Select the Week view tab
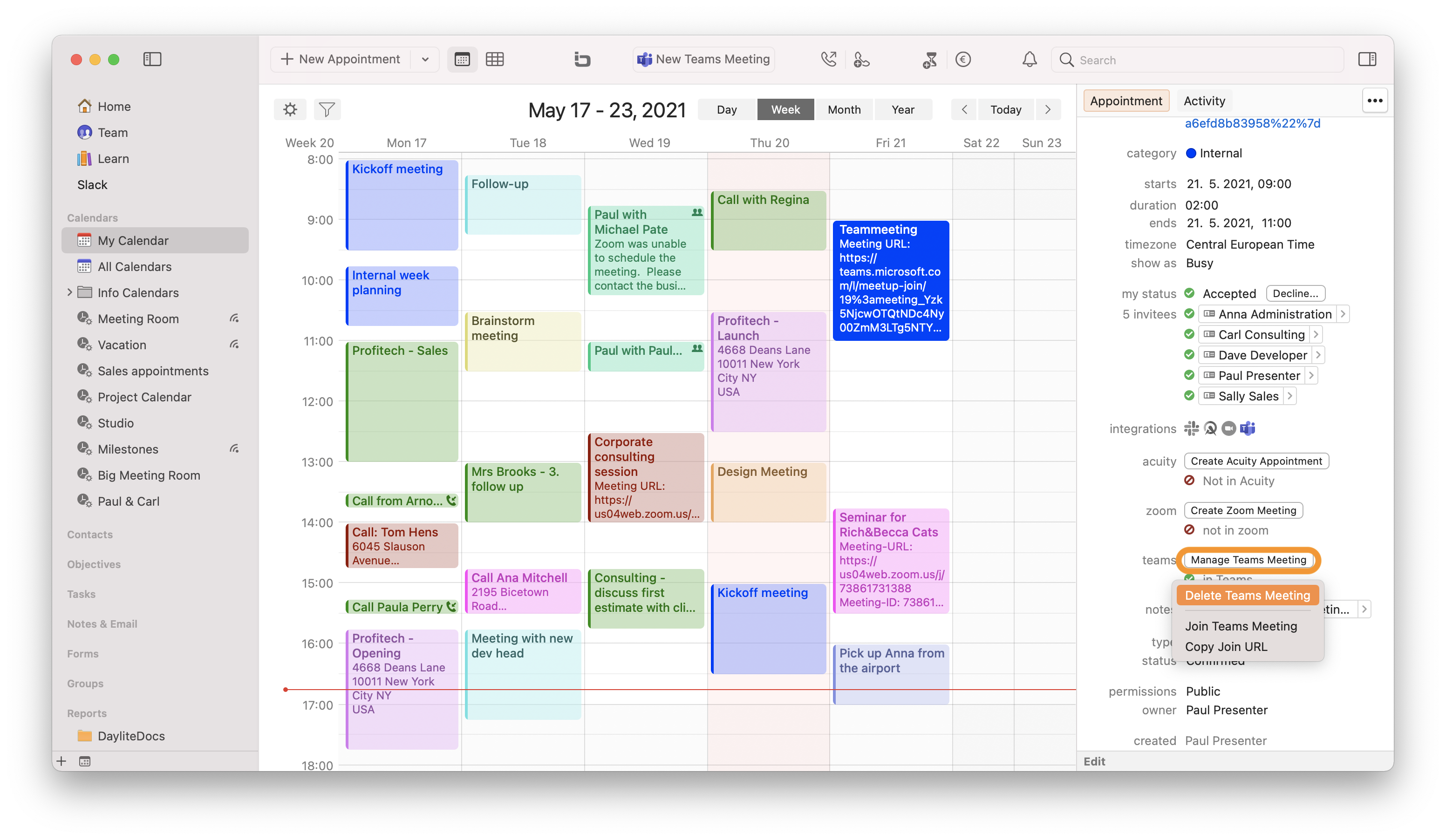 [785, 109]
